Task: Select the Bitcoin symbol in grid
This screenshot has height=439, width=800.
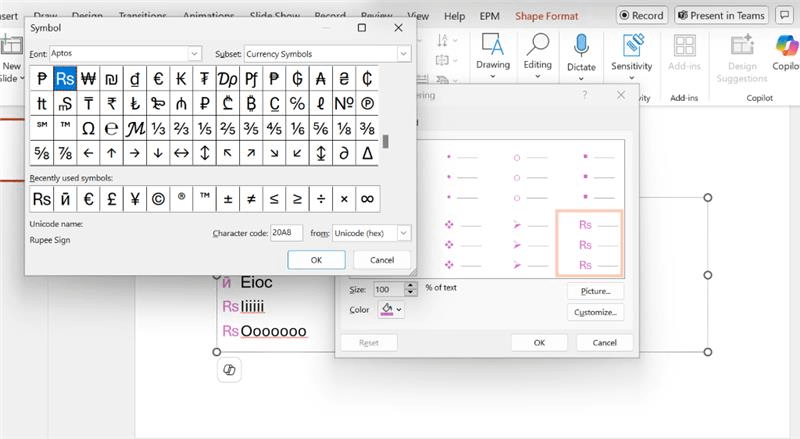Action: click(251, 104)
